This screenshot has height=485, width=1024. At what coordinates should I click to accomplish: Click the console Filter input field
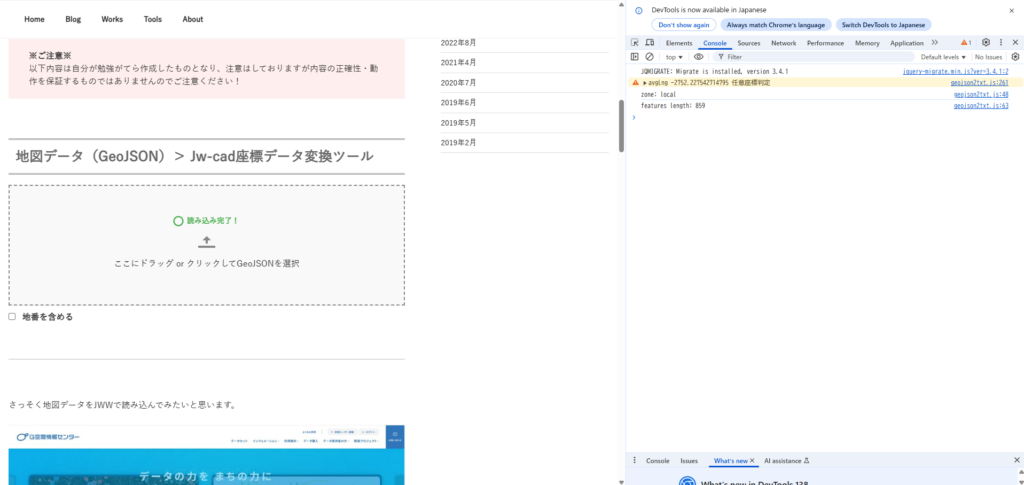pyautogui.click(x=814, y=57)
